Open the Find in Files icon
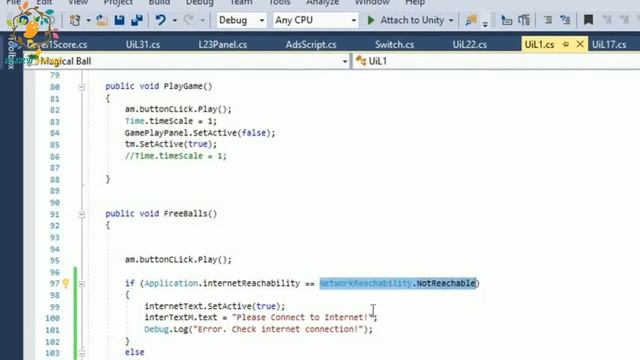Viewport: 640px width, 360px height. pyautogui.click(x=471, y=20)
